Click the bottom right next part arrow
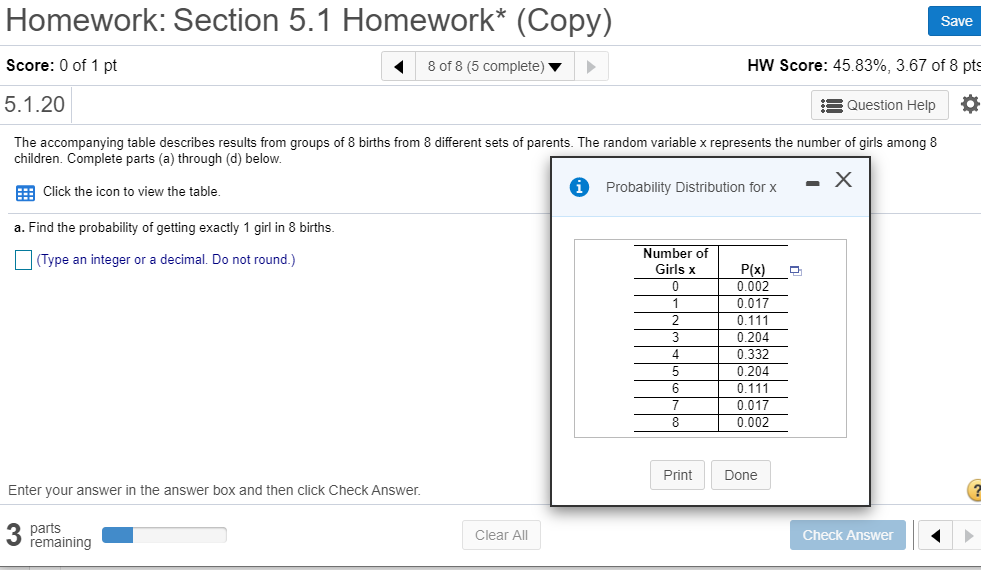 coord(968,536)
